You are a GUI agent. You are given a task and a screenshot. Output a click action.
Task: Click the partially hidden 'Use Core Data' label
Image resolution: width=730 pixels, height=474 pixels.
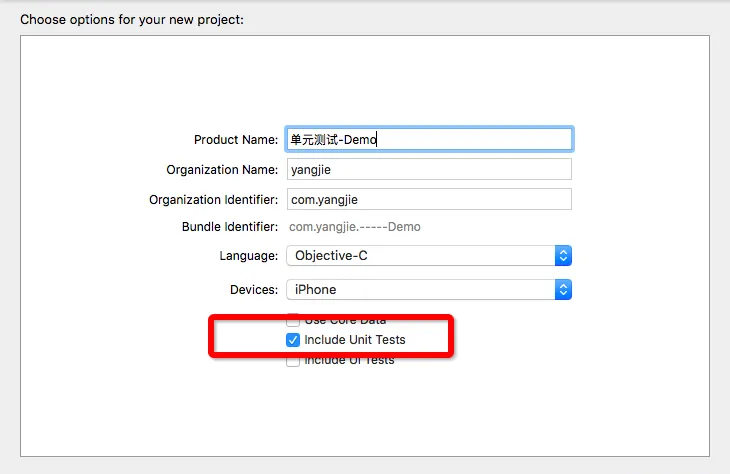345,321
